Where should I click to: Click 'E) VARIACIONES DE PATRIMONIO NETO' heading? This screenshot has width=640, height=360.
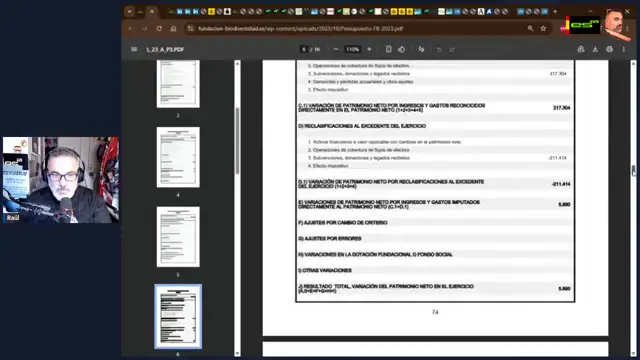389,204
